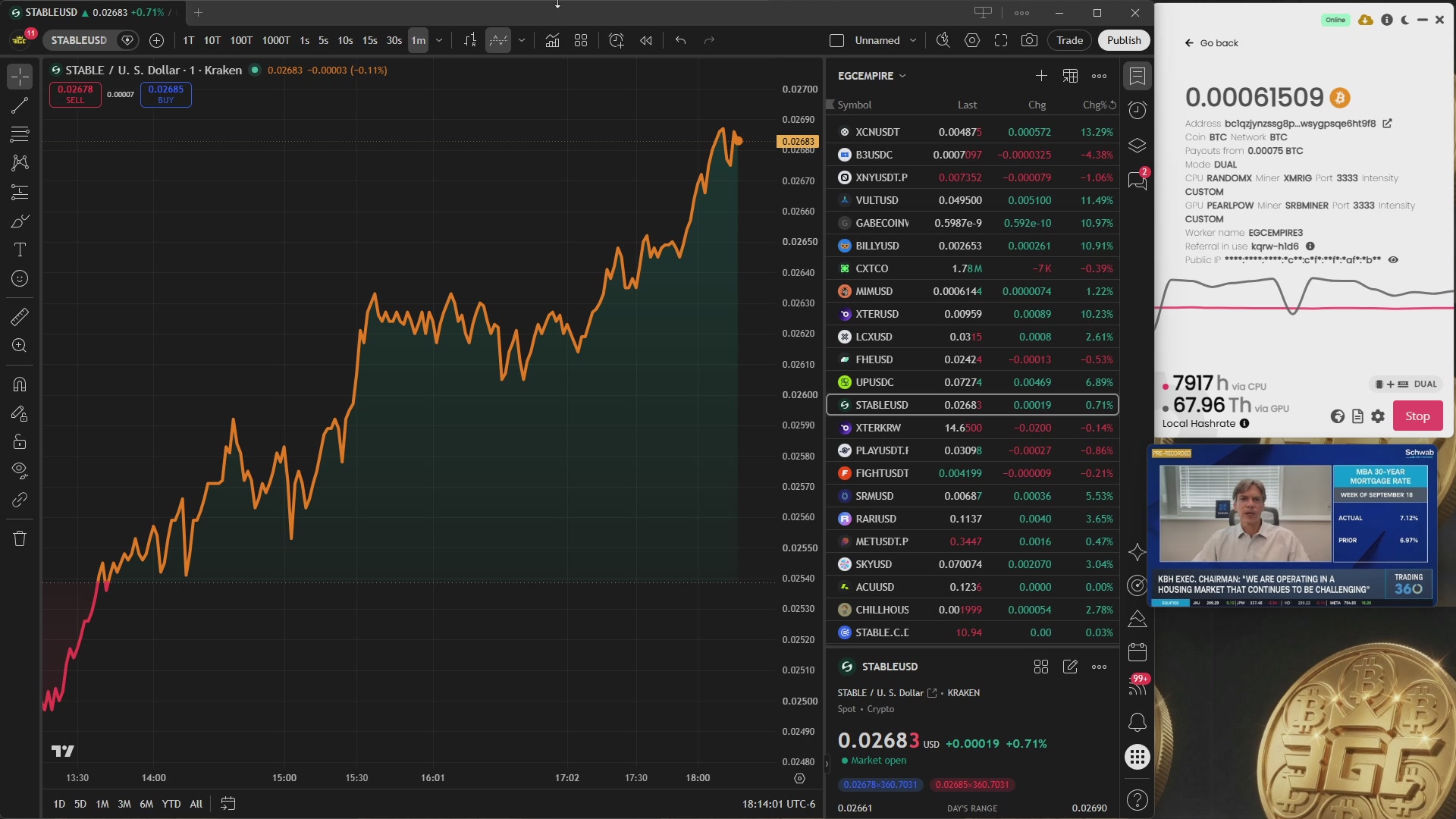Open miner settings gear icon

[x=1378, y=416]
